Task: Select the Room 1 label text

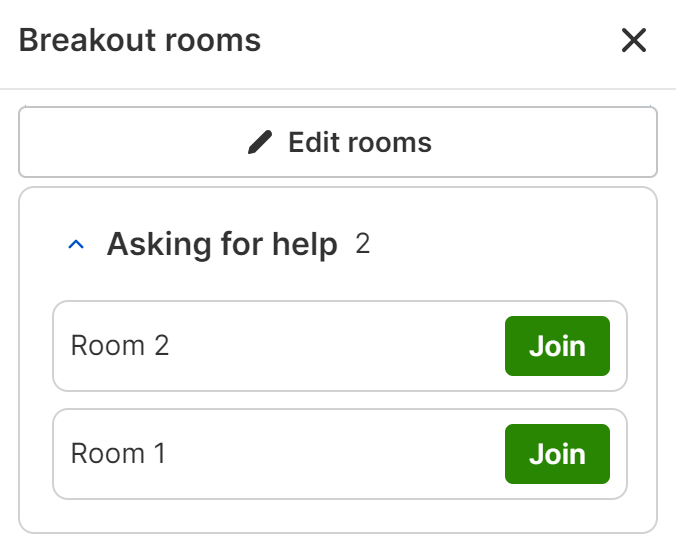Action: pyautogui.click(x=118, y=454)
